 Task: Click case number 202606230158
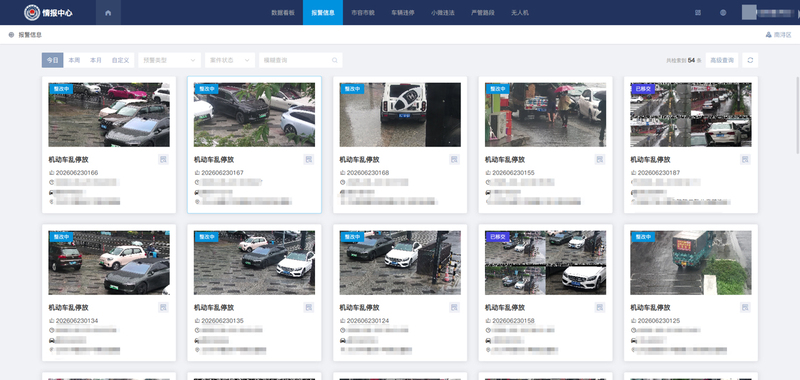[513, 321]
